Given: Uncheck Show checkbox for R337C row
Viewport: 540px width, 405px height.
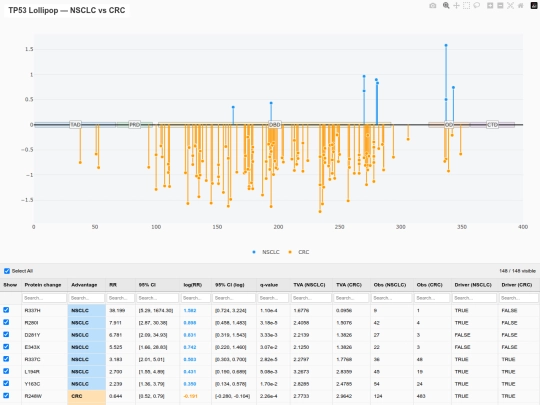Looking at the screenshot, I should tap(6, 359).
